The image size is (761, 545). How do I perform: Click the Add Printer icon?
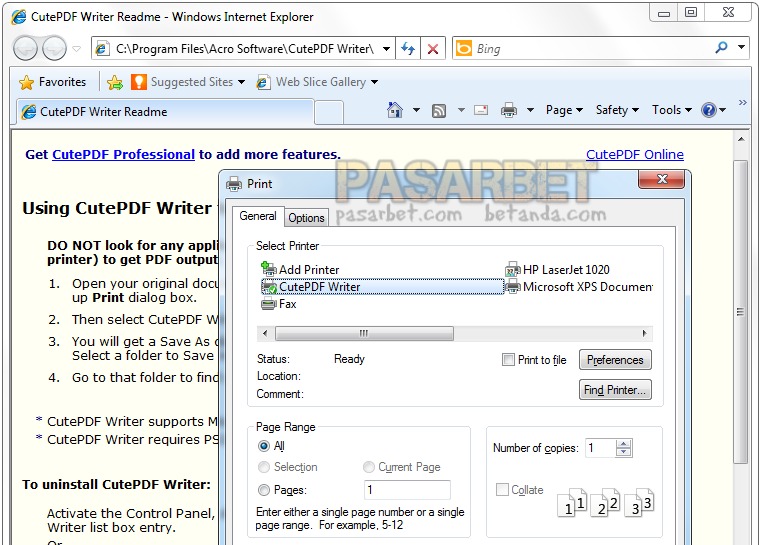pos(268,269)
